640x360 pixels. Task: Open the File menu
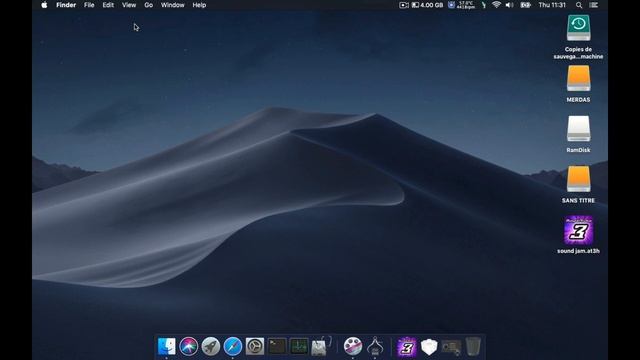tap(89, 5)
